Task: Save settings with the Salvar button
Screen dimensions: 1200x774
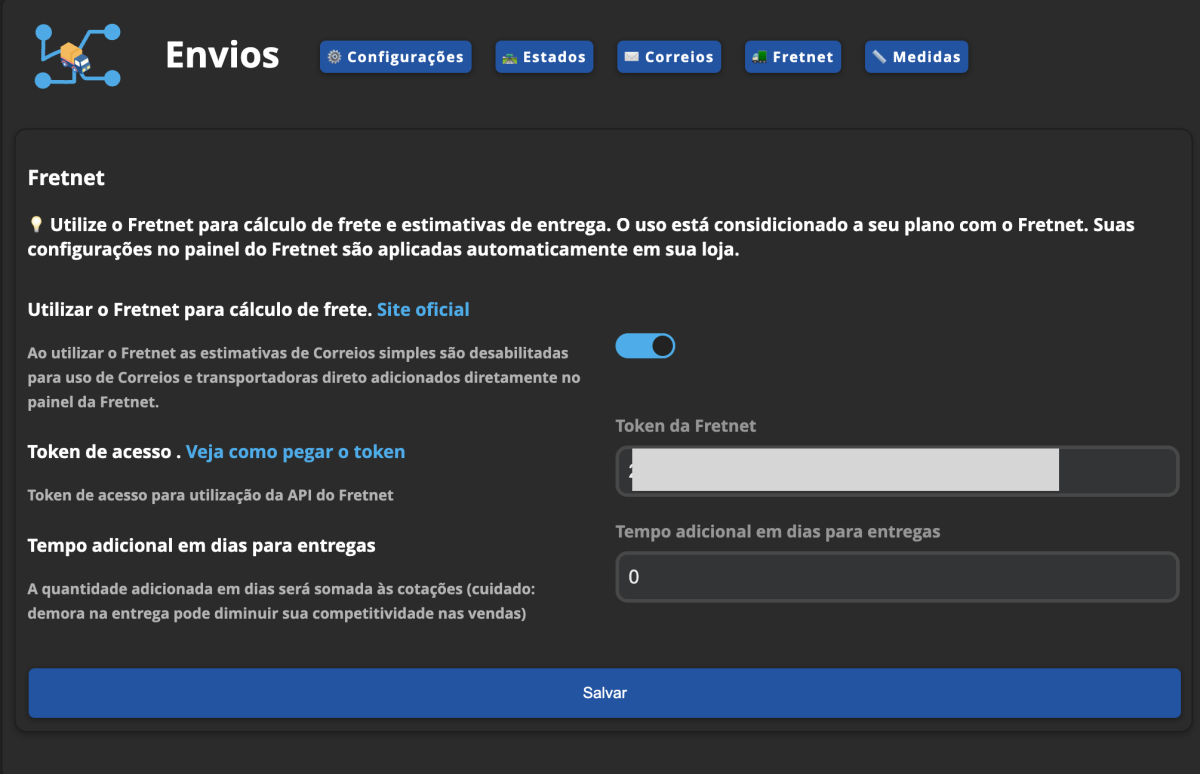Action: 605,693
